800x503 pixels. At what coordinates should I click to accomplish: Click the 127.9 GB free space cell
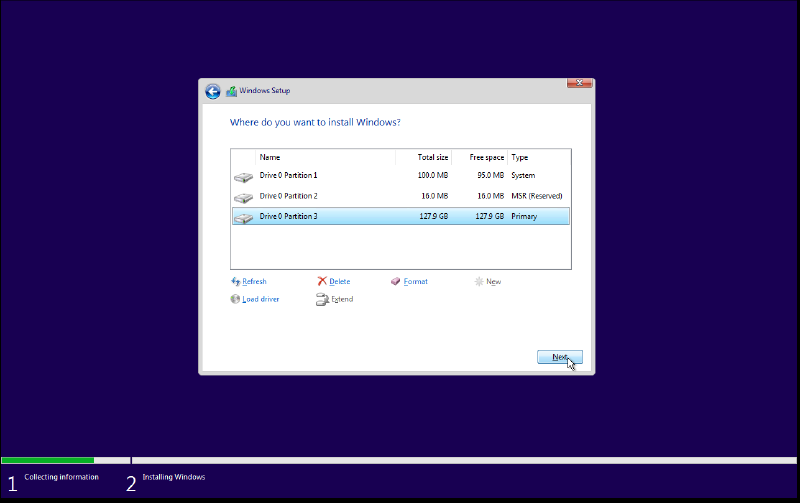pos(489,216)
